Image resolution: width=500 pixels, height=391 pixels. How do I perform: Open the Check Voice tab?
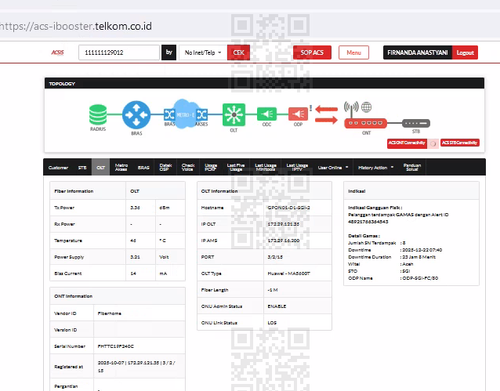(x=188, y=167)
